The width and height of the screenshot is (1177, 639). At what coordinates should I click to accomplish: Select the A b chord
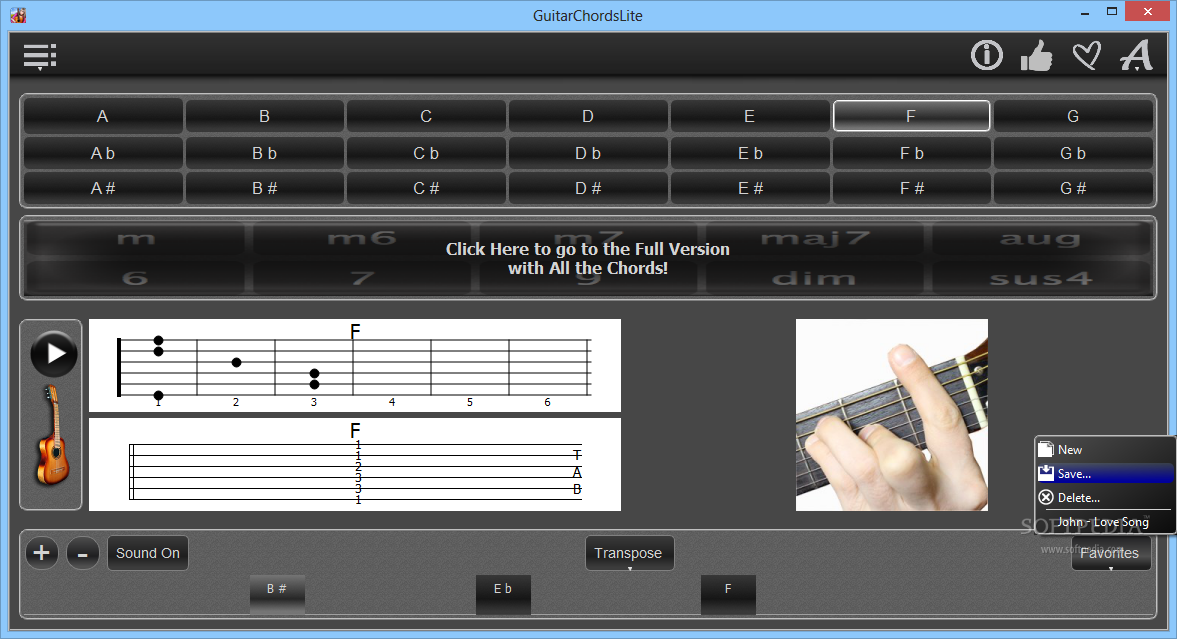point(103,153)
